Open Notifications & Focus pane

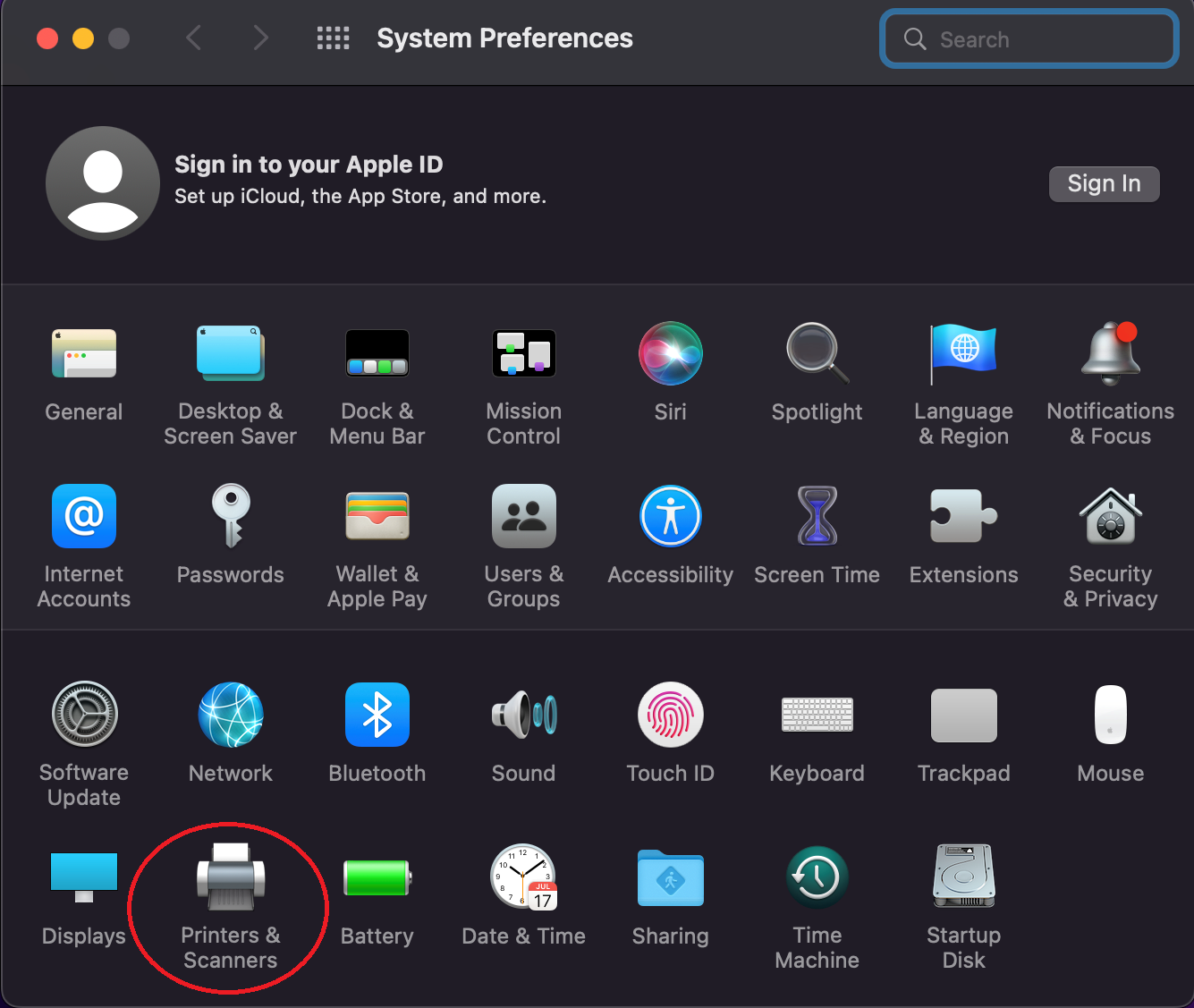click(x=1111, y=353)
